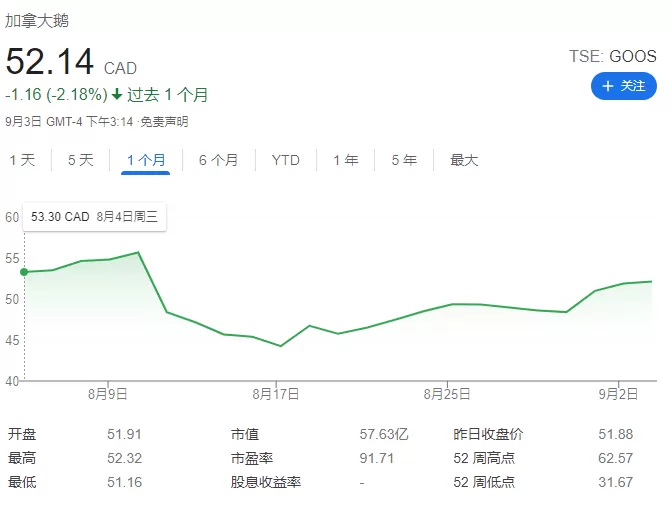Image resolution: width=672 pixels, height=509 pixels.
Task: Click the TSE: GOOS ticker label
Action: (x=612, y=57)
